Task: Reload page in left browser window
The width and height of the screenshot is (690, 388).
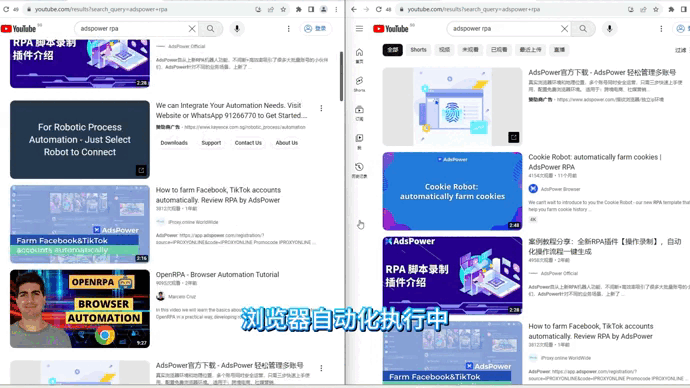Action: pos(6,9)
